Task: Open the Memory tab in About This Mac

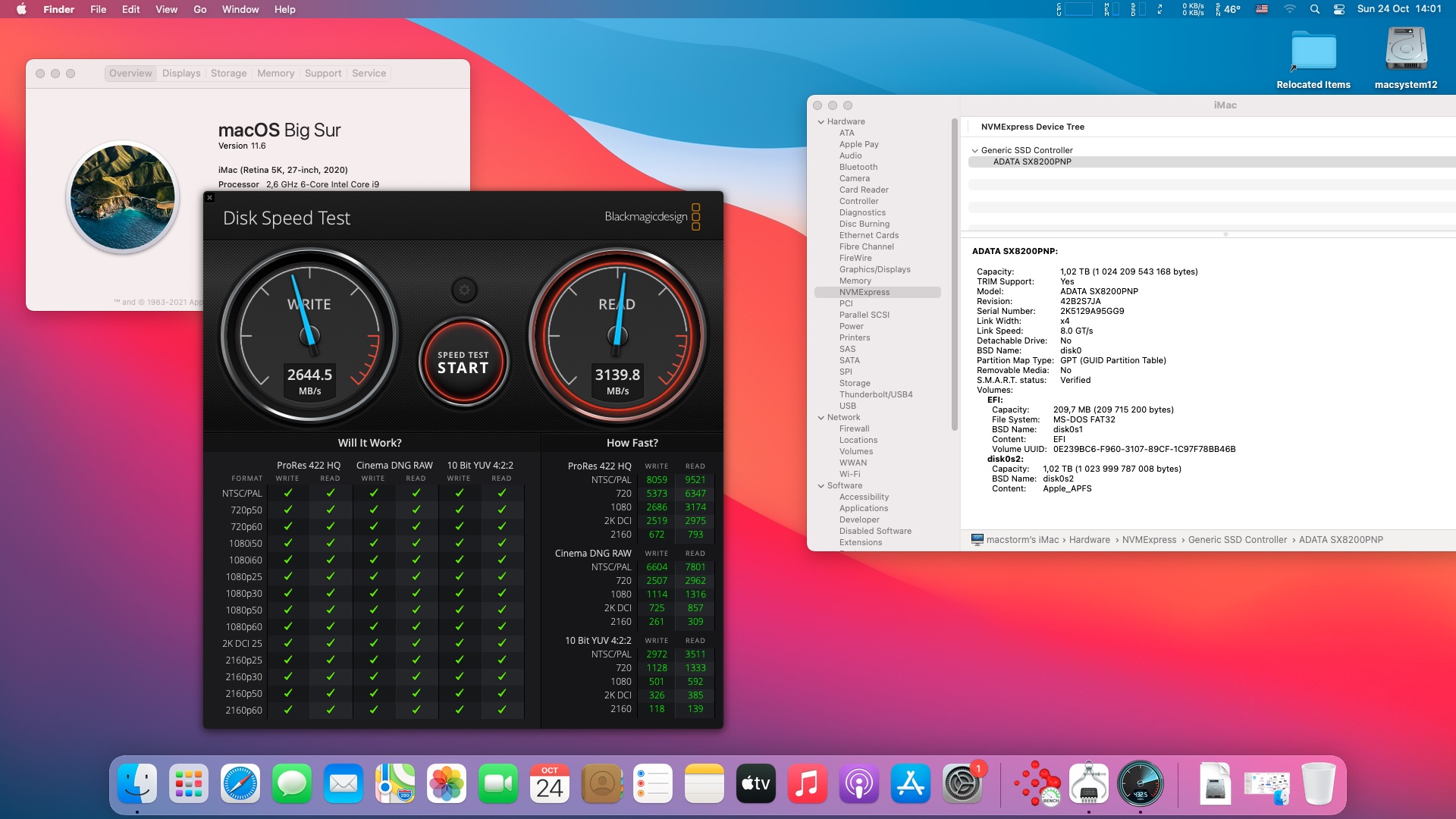Action: pyautogui.click(x=275, y=74)
